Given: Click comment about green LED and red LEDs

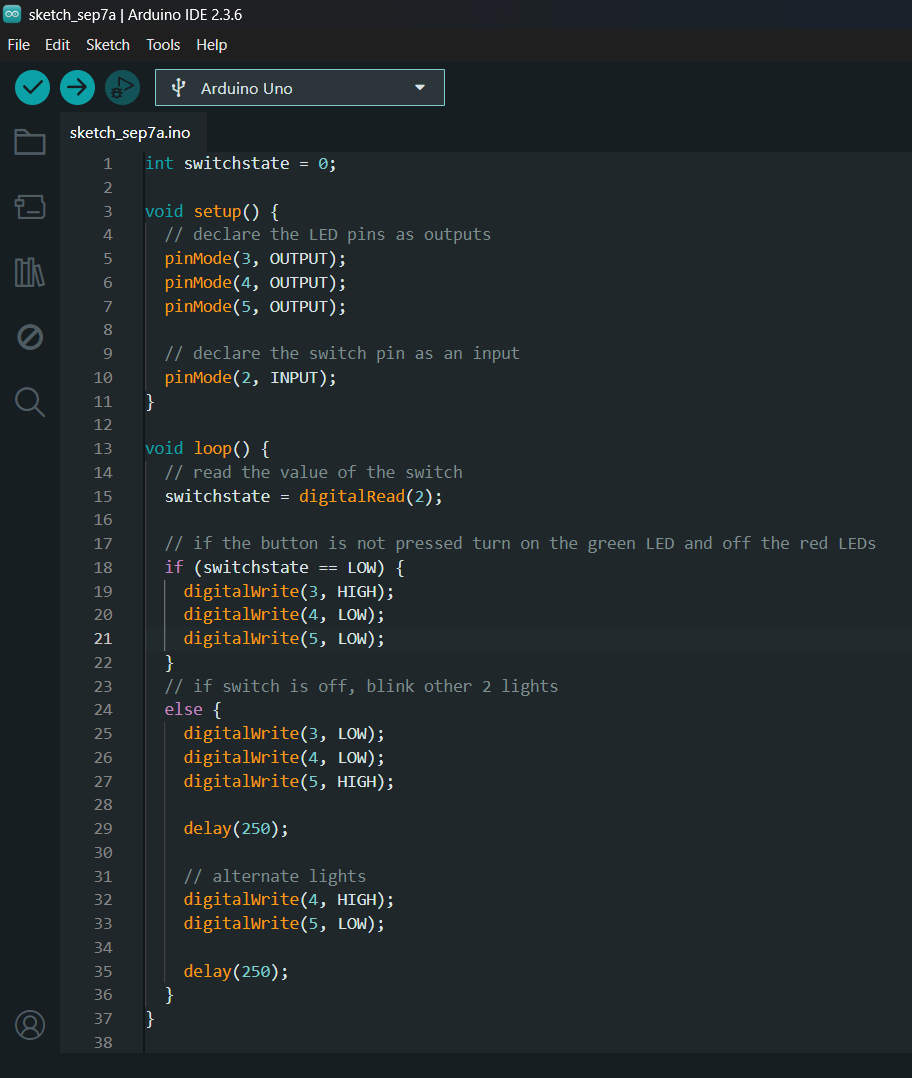Looking at the screenshot, I should pos(520,544).
